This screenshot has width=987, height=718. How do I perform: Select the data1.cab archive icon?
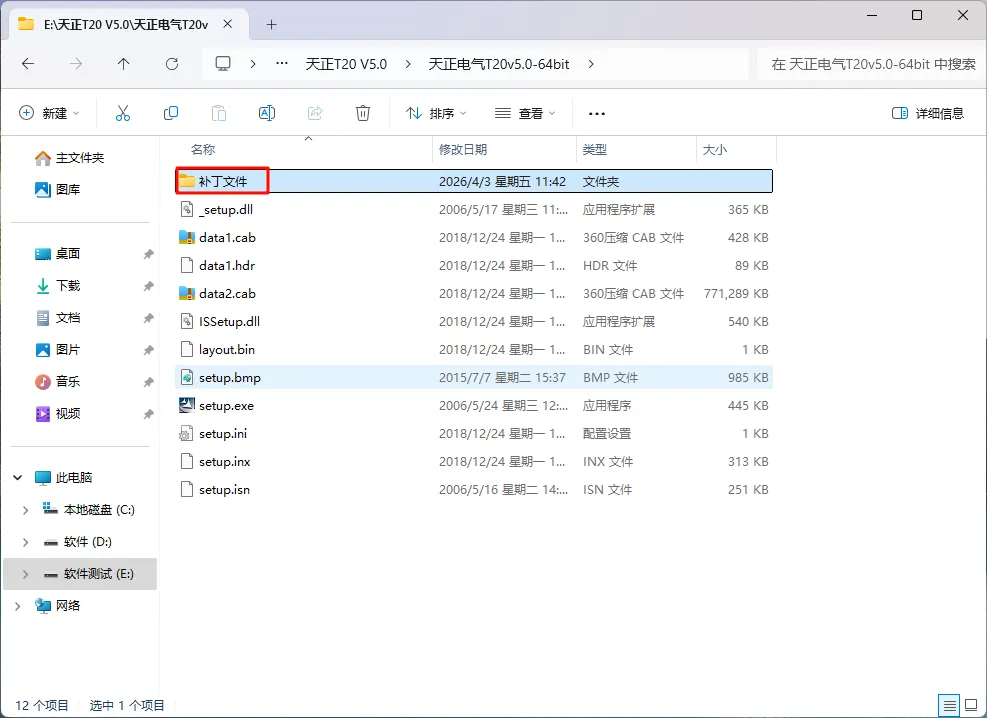[187, 237]
